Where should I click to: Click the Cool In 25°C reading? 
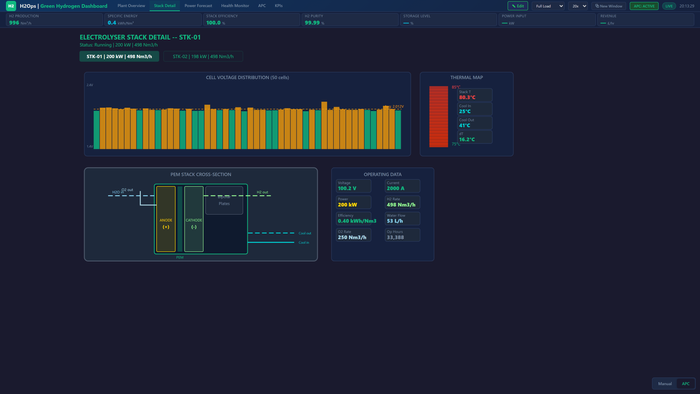coord(475,109)
